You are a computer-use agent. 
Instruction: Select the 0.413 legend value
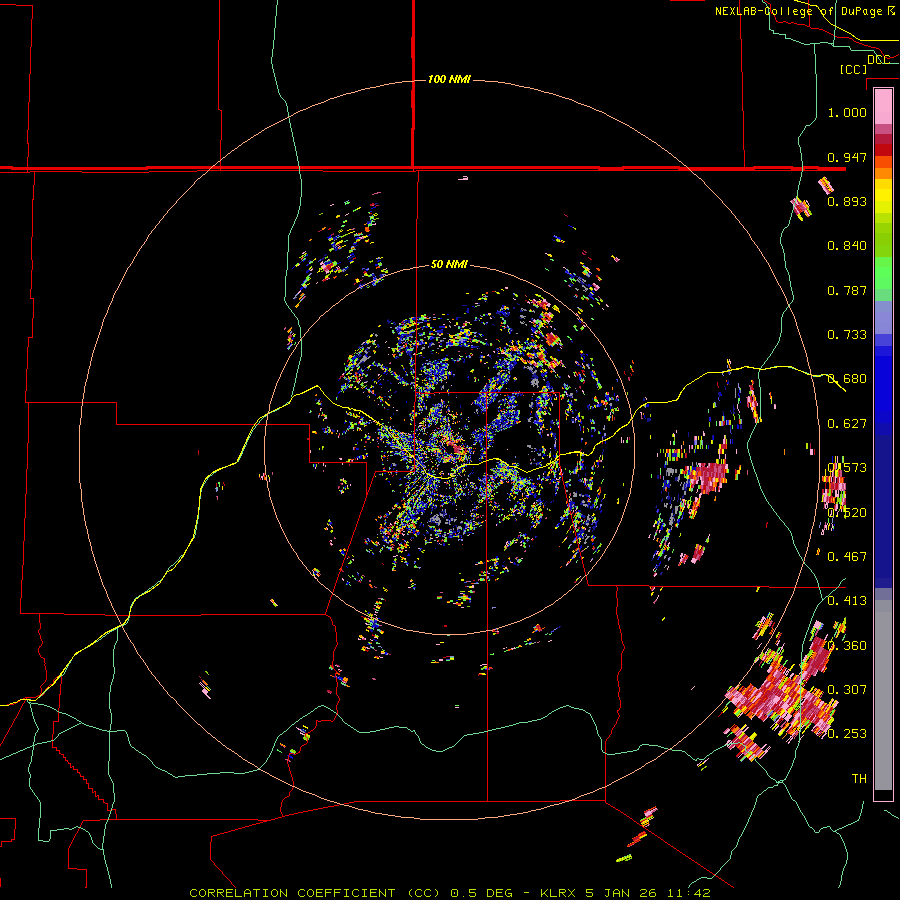click(847, 601)
